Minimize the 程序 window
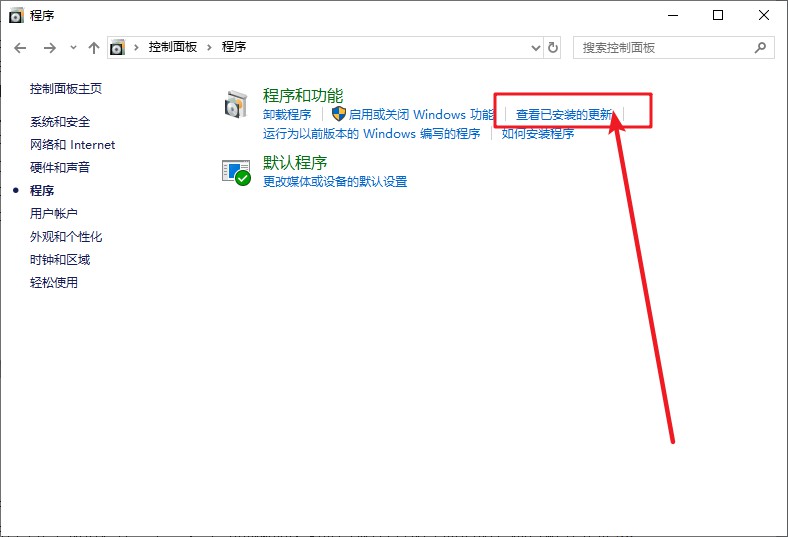The image size is (788, 537). [673, 16]
